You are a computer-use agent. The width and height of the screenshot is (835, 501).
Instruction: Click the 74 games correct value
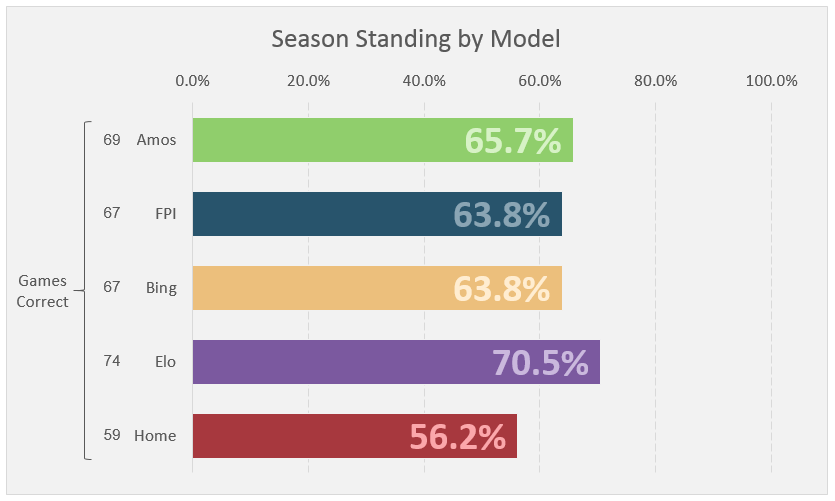(112, 361)
